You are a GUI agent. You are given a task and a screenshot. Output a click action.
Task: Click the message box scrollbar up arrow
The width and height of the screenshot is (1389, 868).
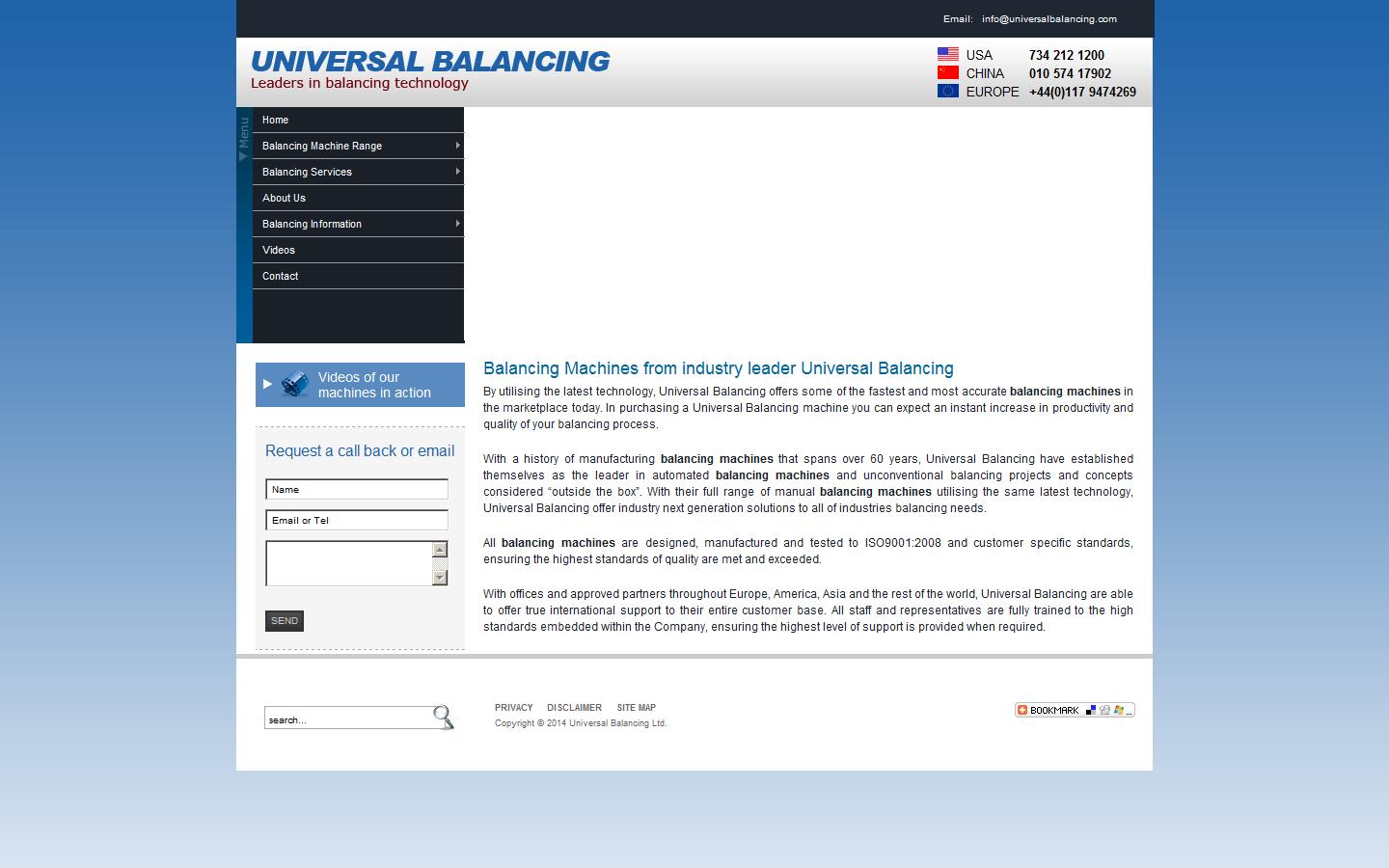(440, 548)
